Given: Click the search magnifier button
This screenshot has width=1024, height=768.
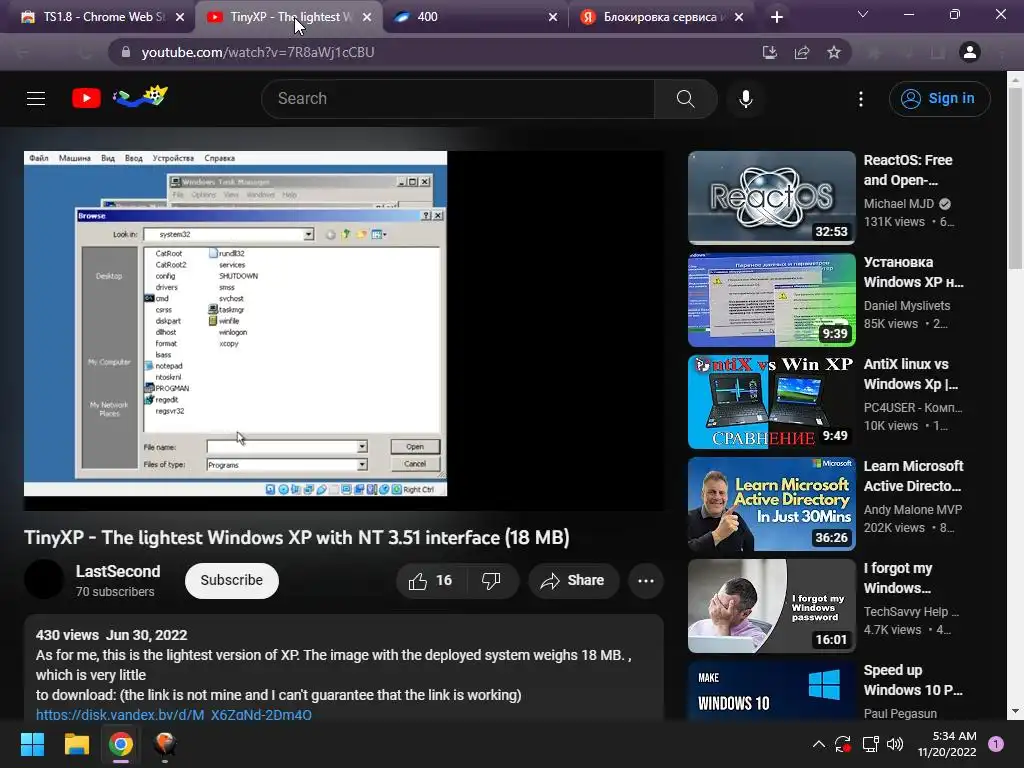Looking at the screenshot, I should pos(685,99).
